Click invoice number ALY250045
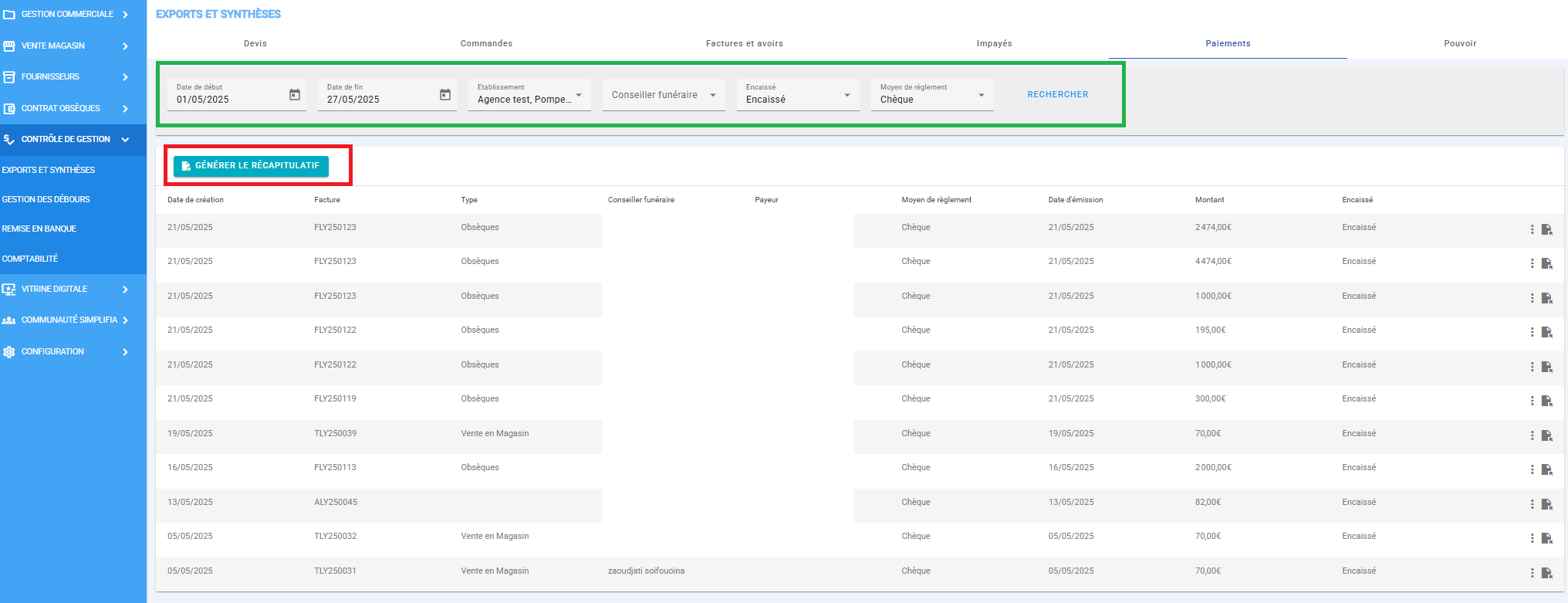Viewport: 1568px width, 603px height. (x=336, y=503)
